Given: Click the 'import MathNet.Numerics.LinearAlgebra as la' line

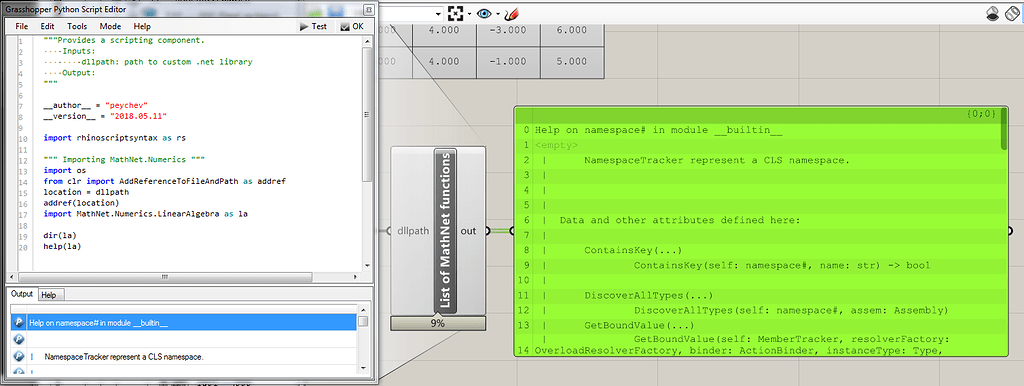Looking at the screenshot, I should [146, 214].
